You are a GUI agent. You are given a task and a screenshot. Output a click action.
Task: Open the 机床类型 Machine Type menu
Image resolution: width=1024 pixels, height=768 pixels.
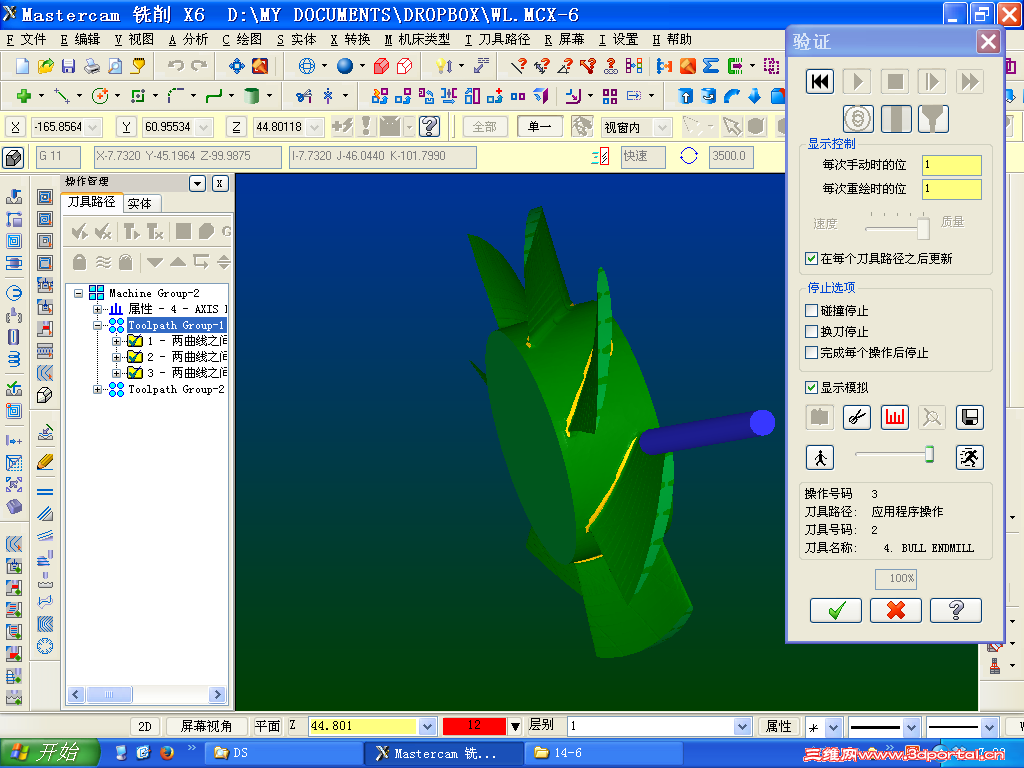coord(417,40)
